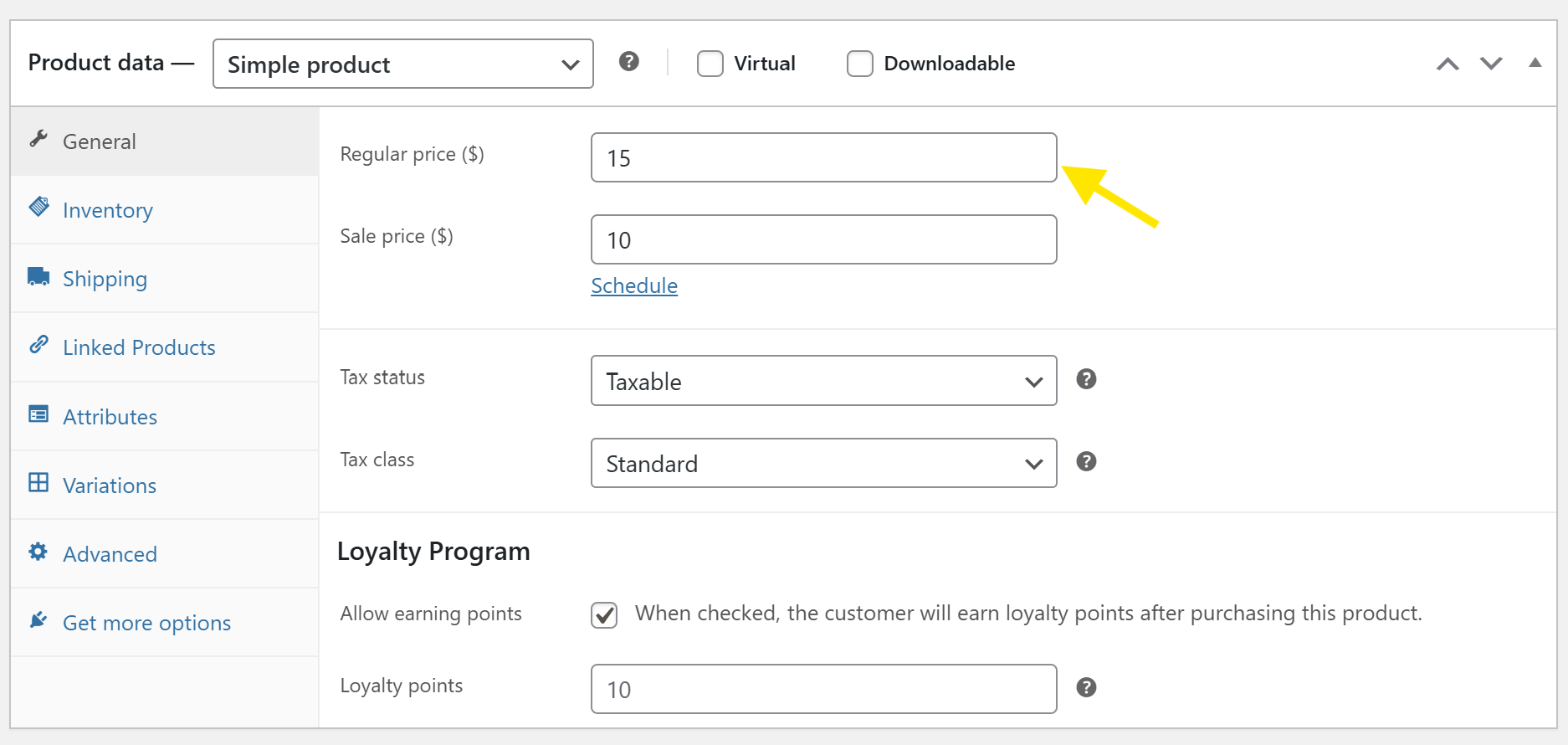The height and width of the screenshot is (745, 1568).
Task: Collapse the Product data panel toggle
Action: coord(1535,63)
